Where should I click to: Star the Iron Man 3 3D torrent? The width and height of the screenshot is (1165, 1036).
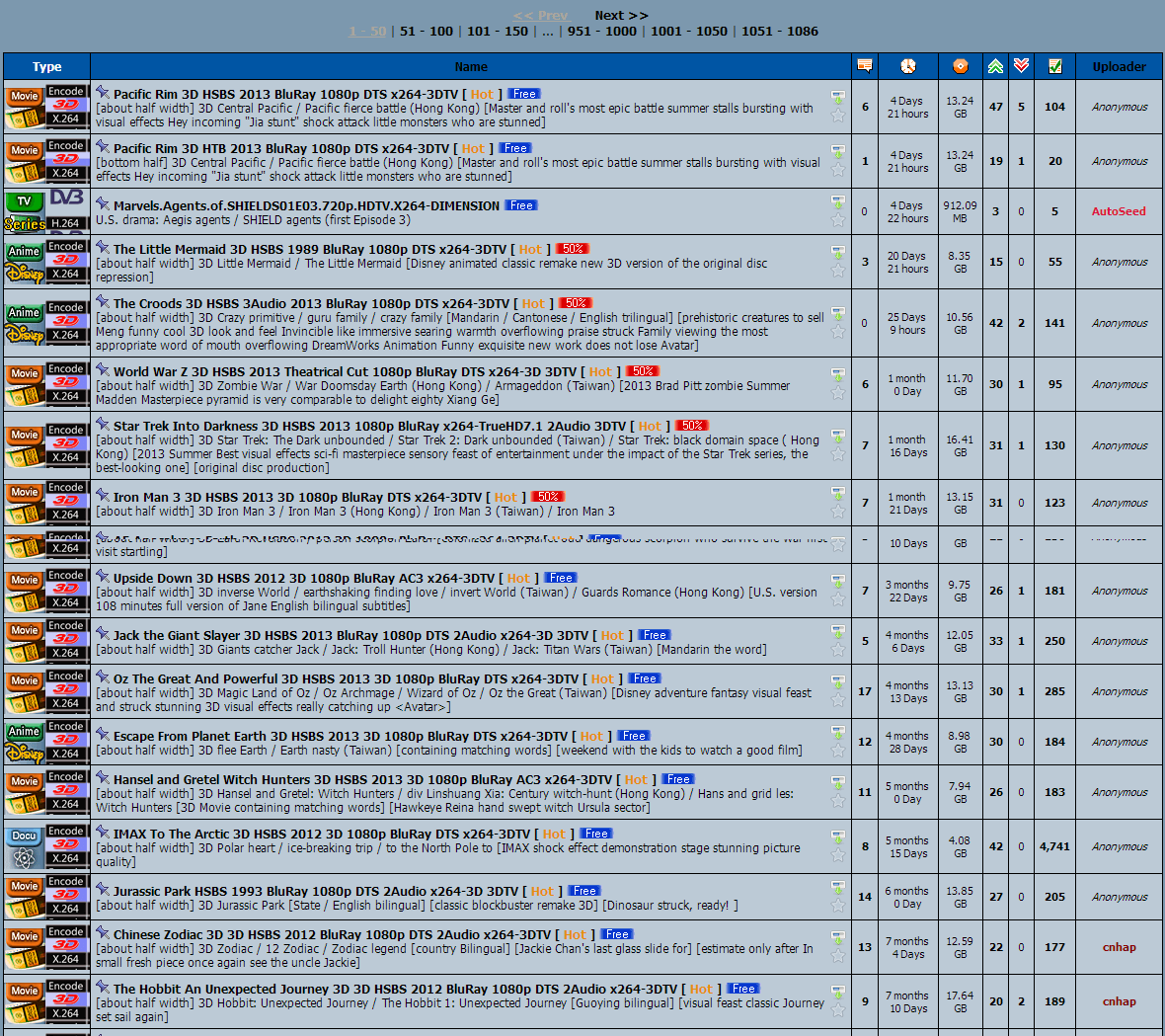coord(838,512)
